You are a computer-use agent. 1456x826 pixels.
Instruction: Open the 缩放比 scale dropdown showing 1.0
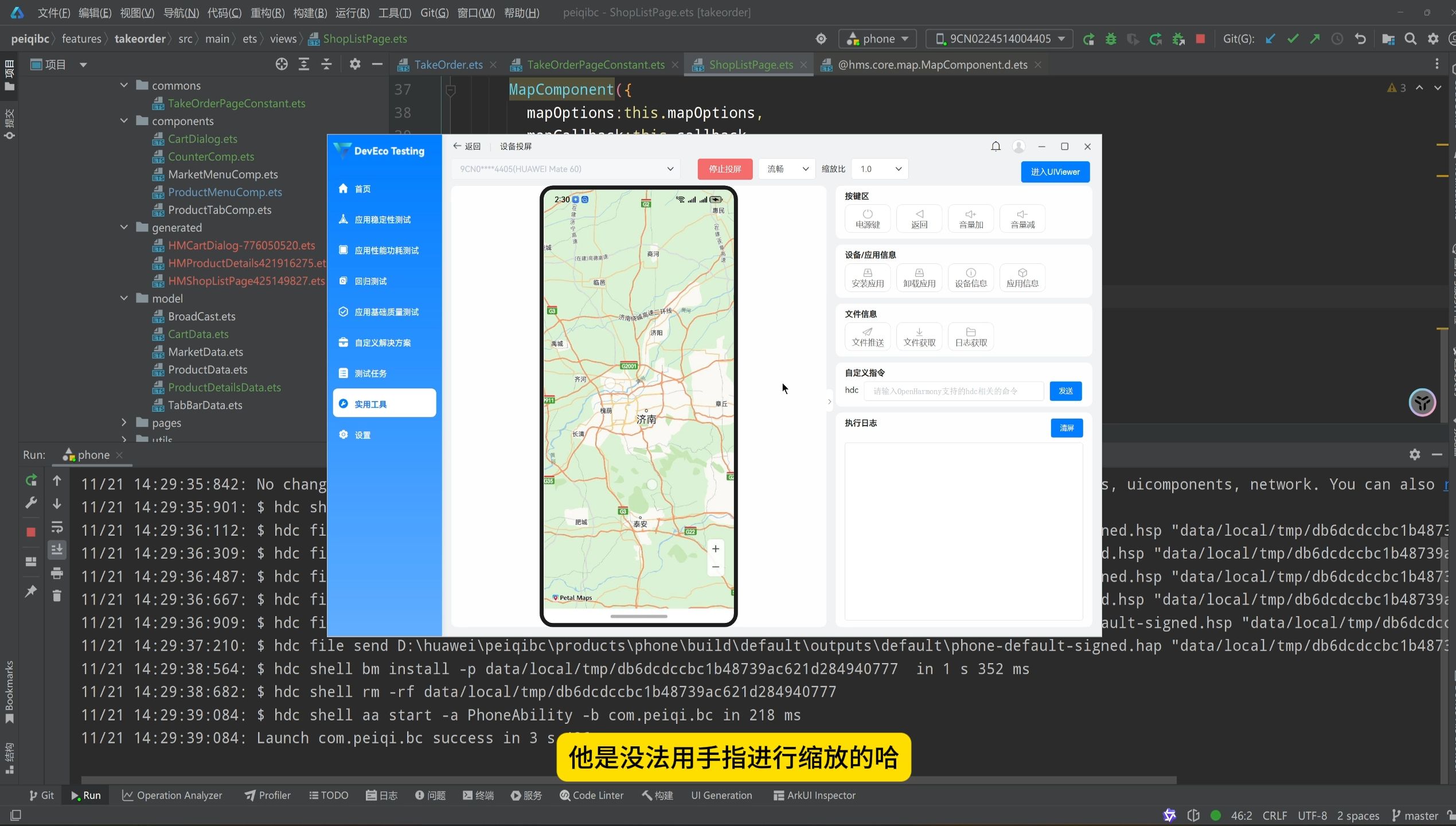pos(879,169)
